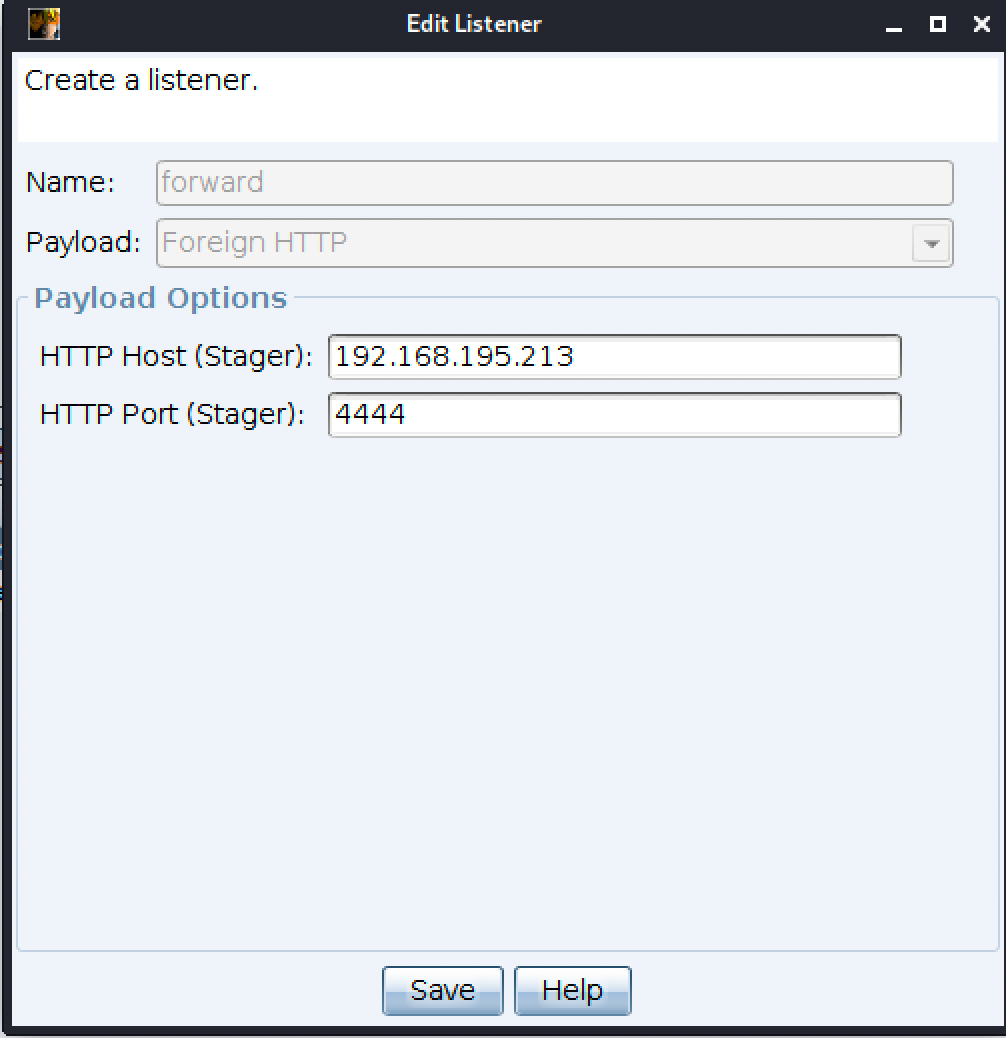Save the listener settings

pos(442,990)
